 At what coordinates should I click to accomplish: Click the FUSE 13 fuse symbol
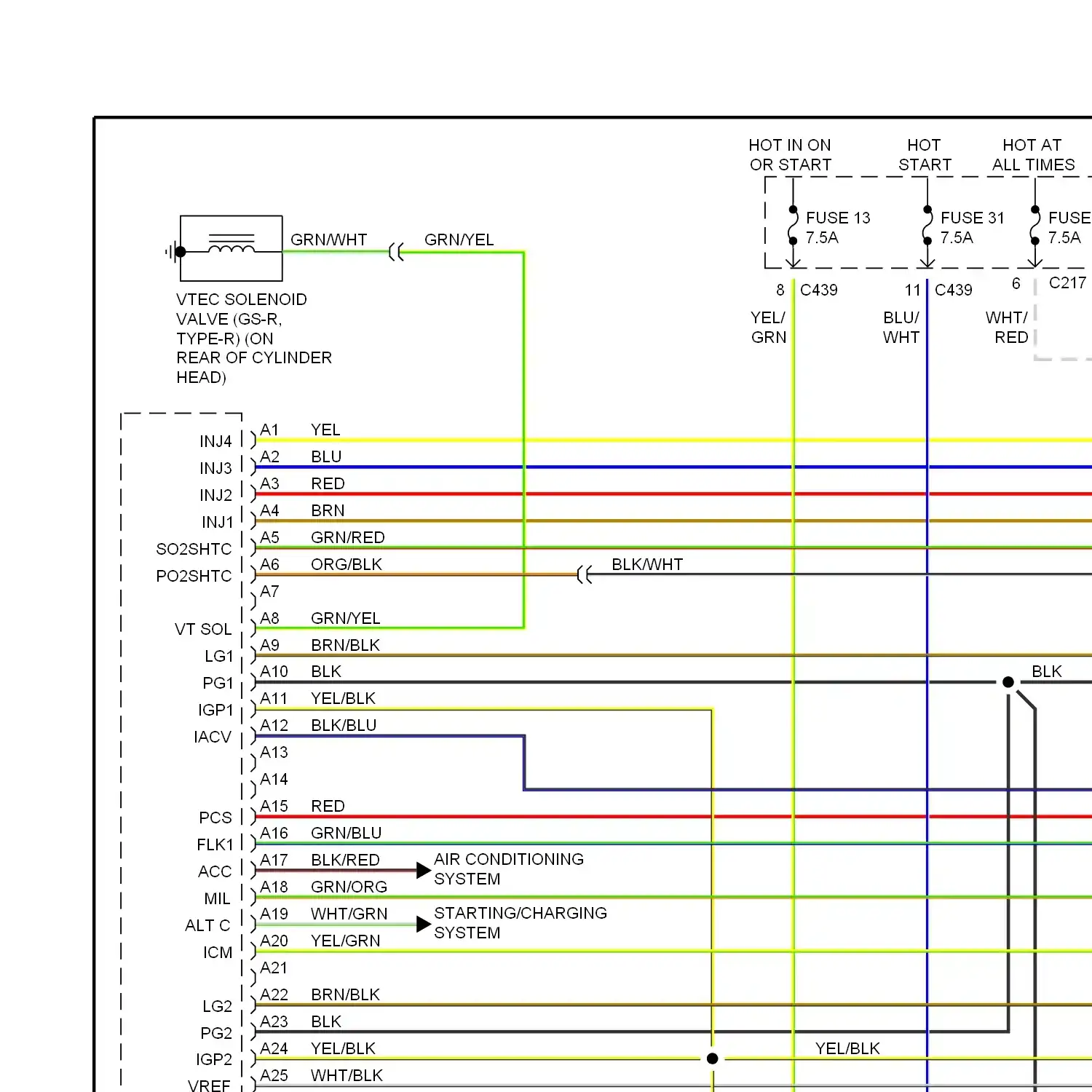(x=794, y=226)
